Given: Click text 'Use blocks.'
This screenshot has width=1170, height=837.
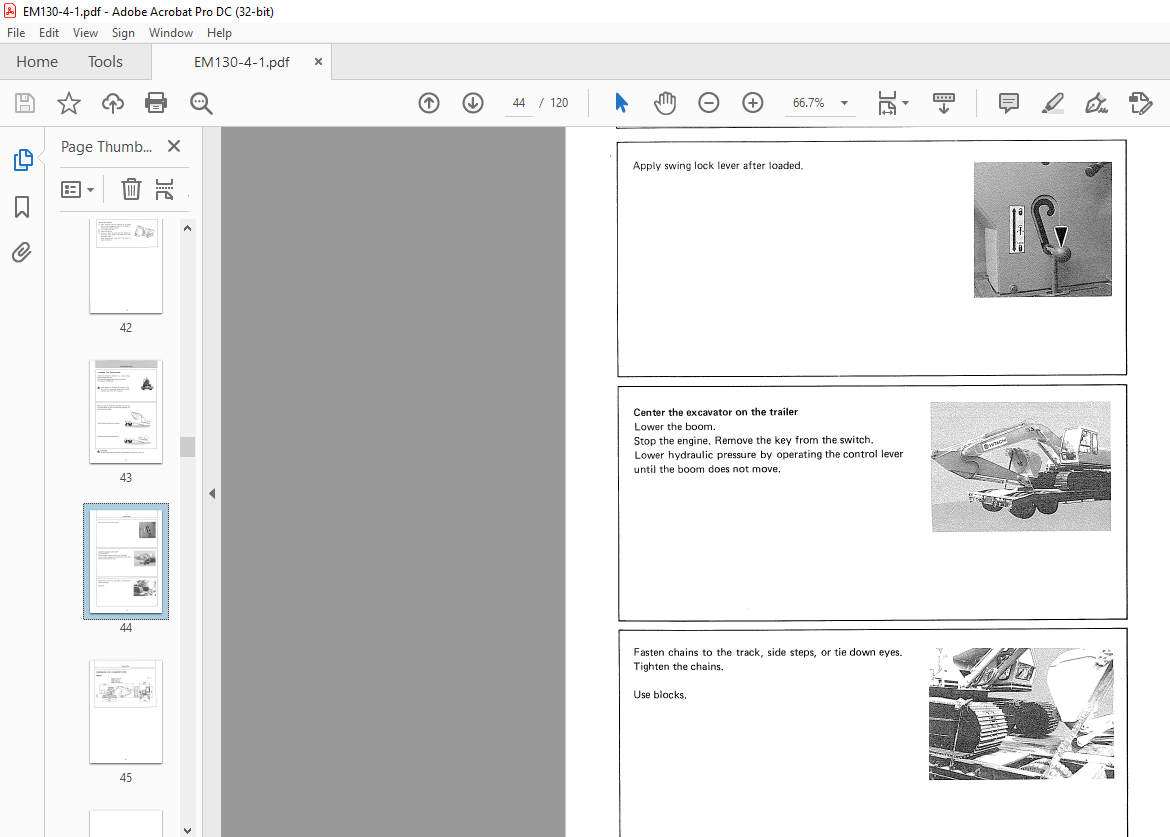Looking at the screenshot, I should (x=660, y=695).
